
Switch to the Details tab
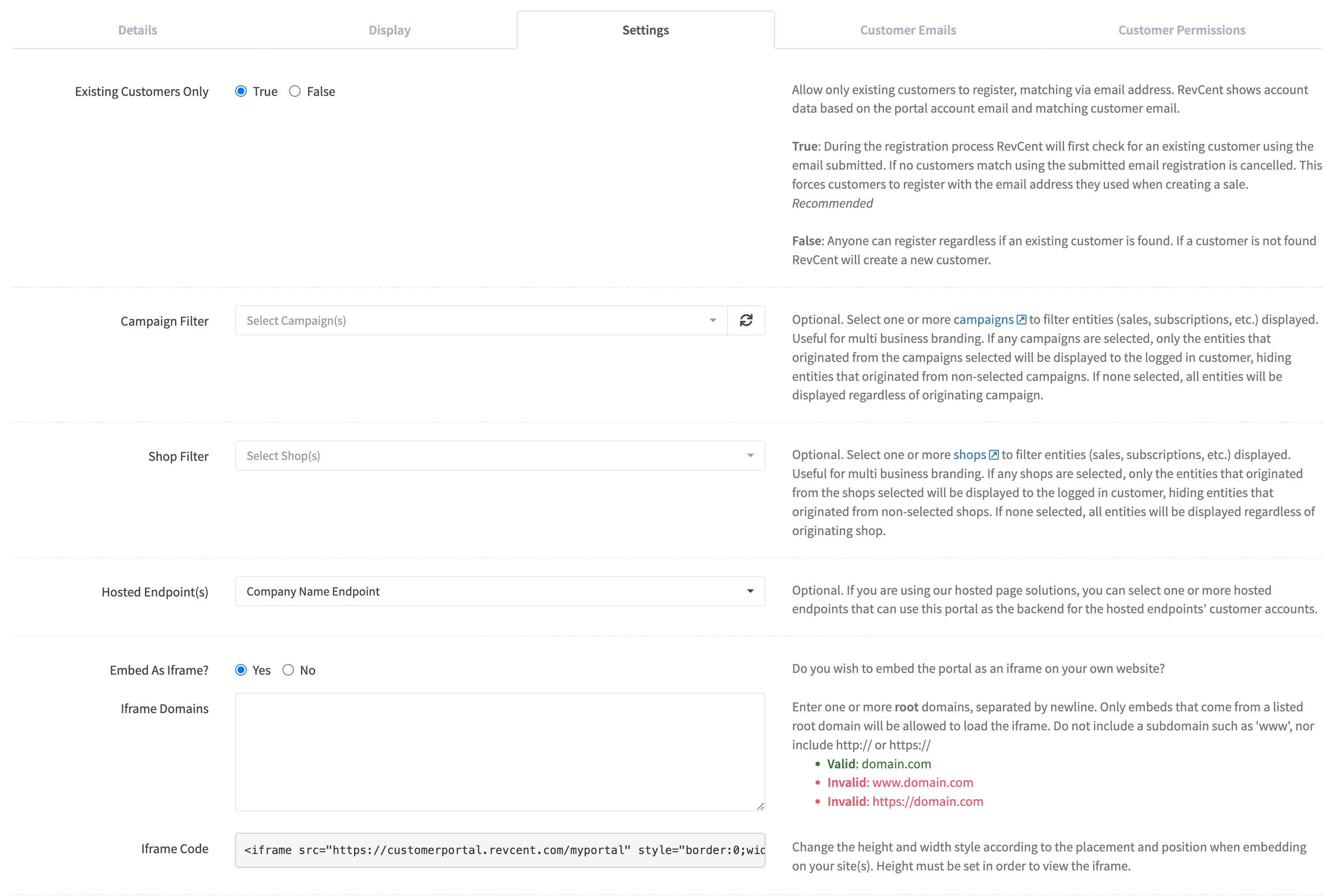(x=138, y=30)
